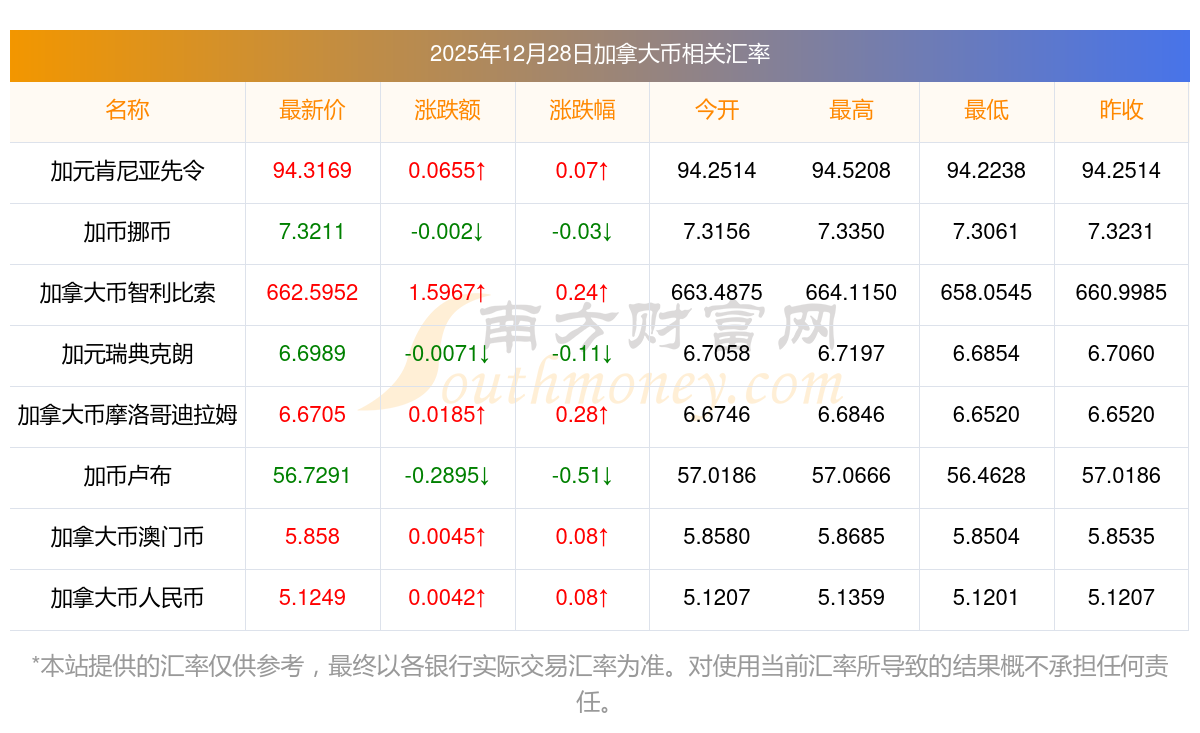The height and width of the screenshot is (733, 1200).
Task: Click change amount -0.002↓
Action: click(x=447, y=232)
